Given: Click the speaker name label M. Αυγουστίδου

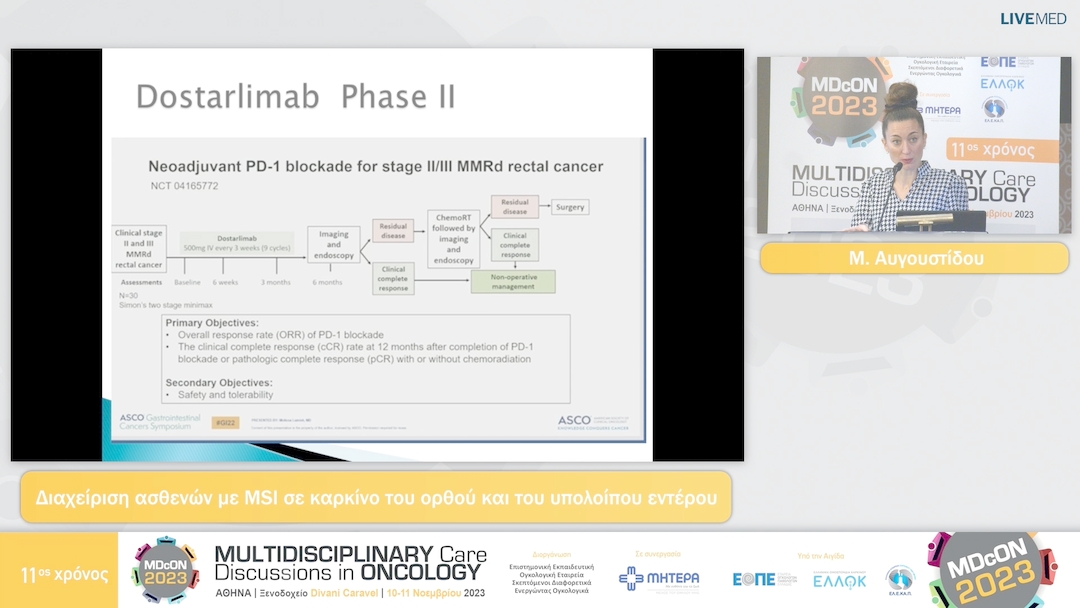Looking at the screenshot, I should tap(914, 259).
